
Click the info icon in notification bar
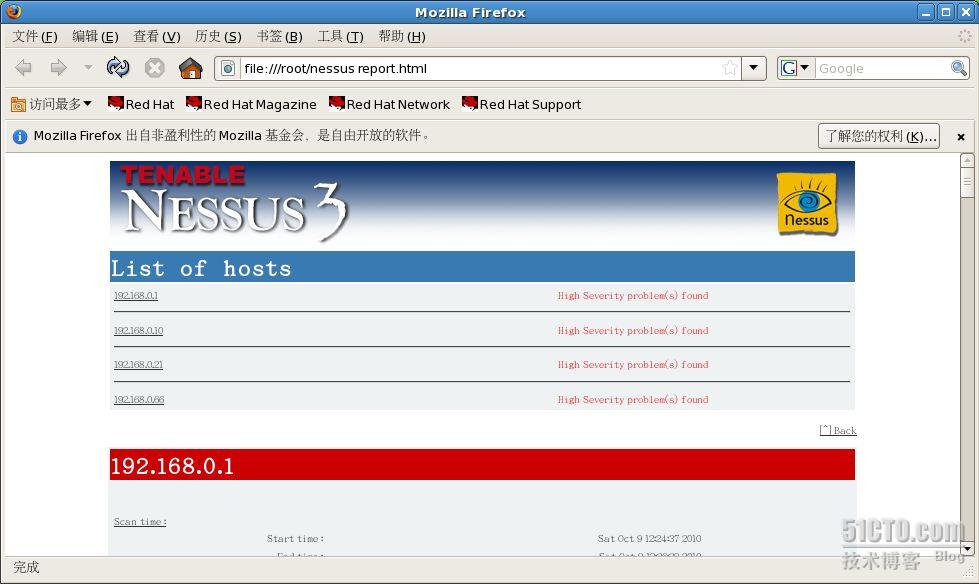(20, 136)
